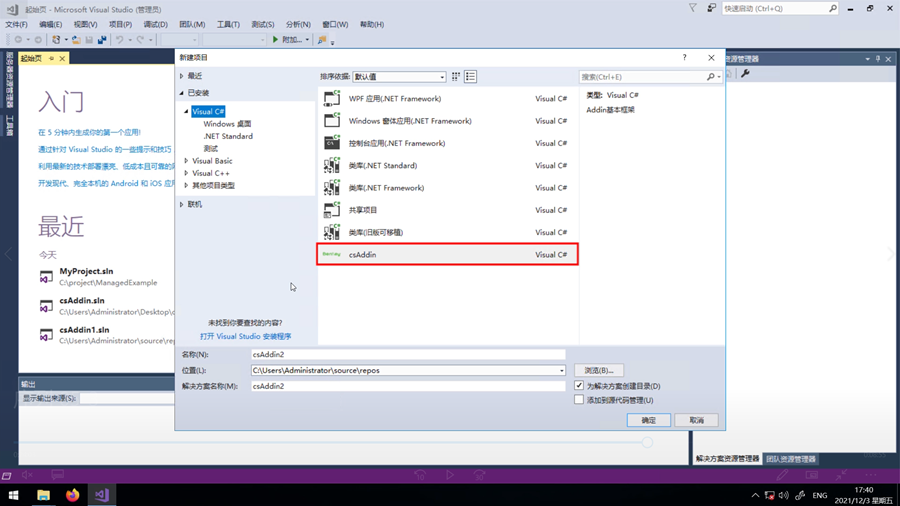Switch to Team Explorer tab
The height and width of the screenshot is (506, 900).
pyautogui.click(x=790, y=459)
